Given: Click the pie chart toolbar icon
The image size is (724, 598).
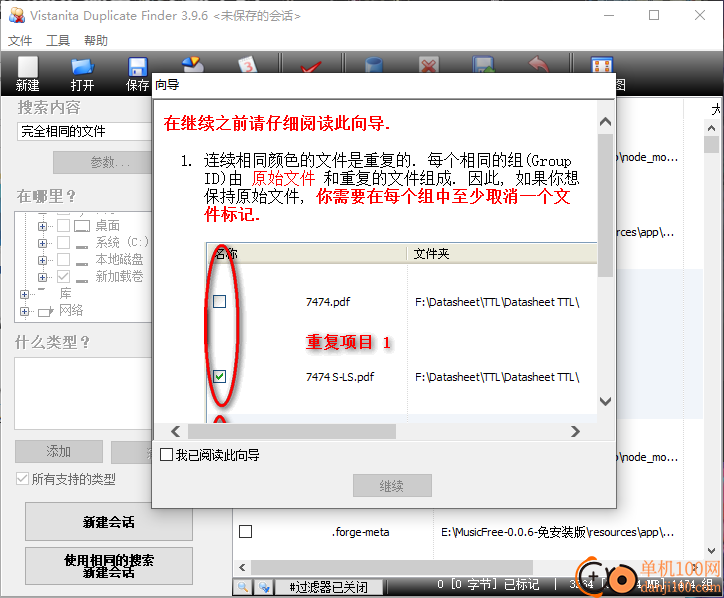Looking at the screenshot, I should 193,64.
